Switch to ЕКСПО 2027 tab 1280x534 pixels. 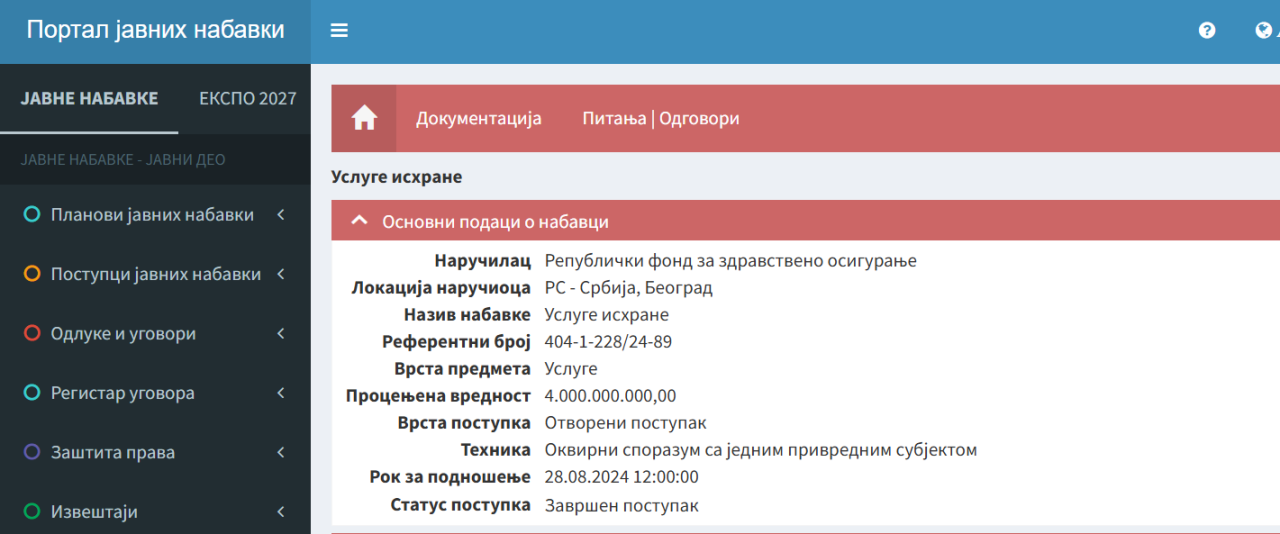[x=248, y=98]
